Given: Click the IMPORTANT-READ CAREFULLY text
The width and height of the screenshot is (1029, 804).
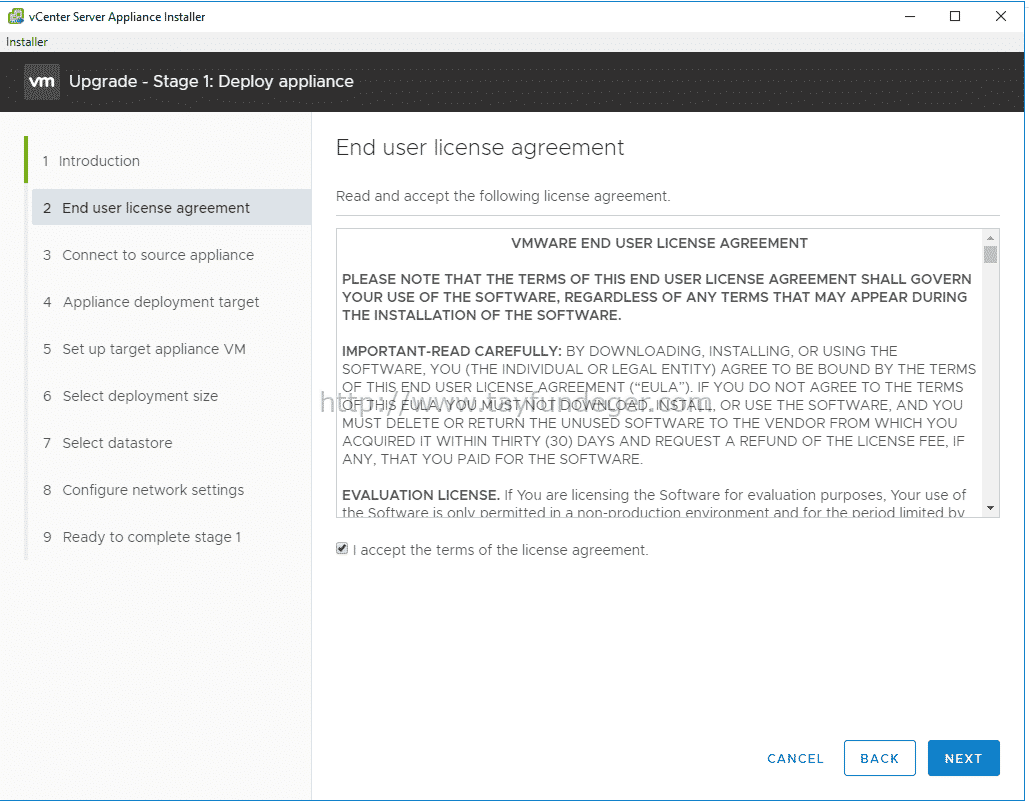Looking at the screenshot, I should point(452,351).
